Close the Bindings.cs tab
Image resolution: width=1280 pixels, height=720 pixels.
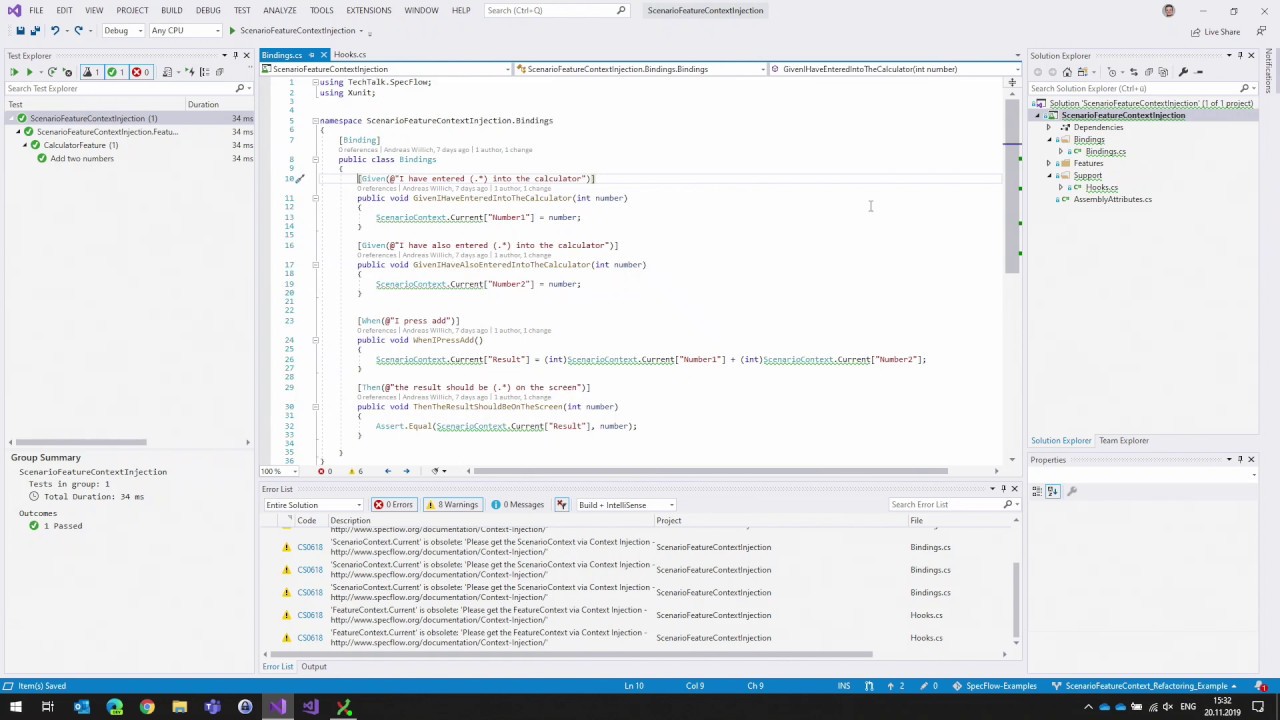pyautogui.click(x=323, y=55)
